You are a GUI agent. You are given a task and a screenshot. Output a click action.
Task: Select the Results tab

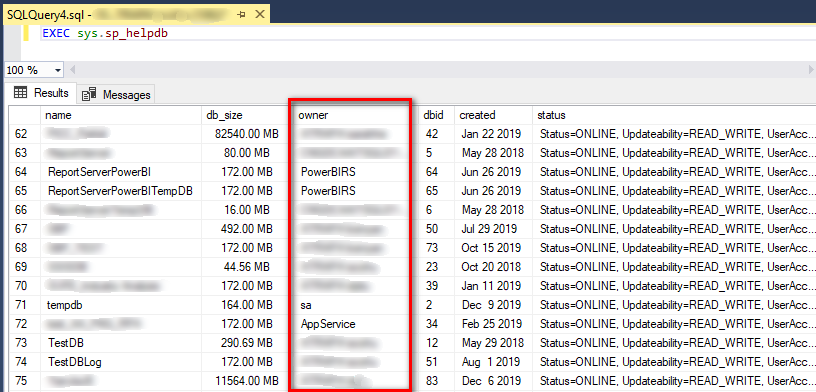point(41,93)
